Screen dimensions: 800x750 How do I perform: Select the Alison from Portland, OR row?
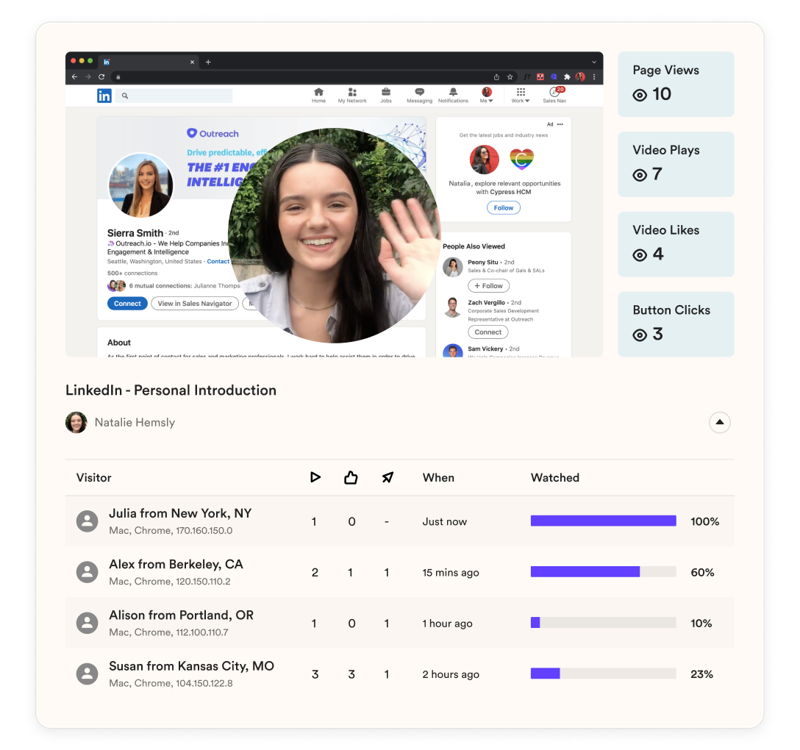tap(399, 623)
